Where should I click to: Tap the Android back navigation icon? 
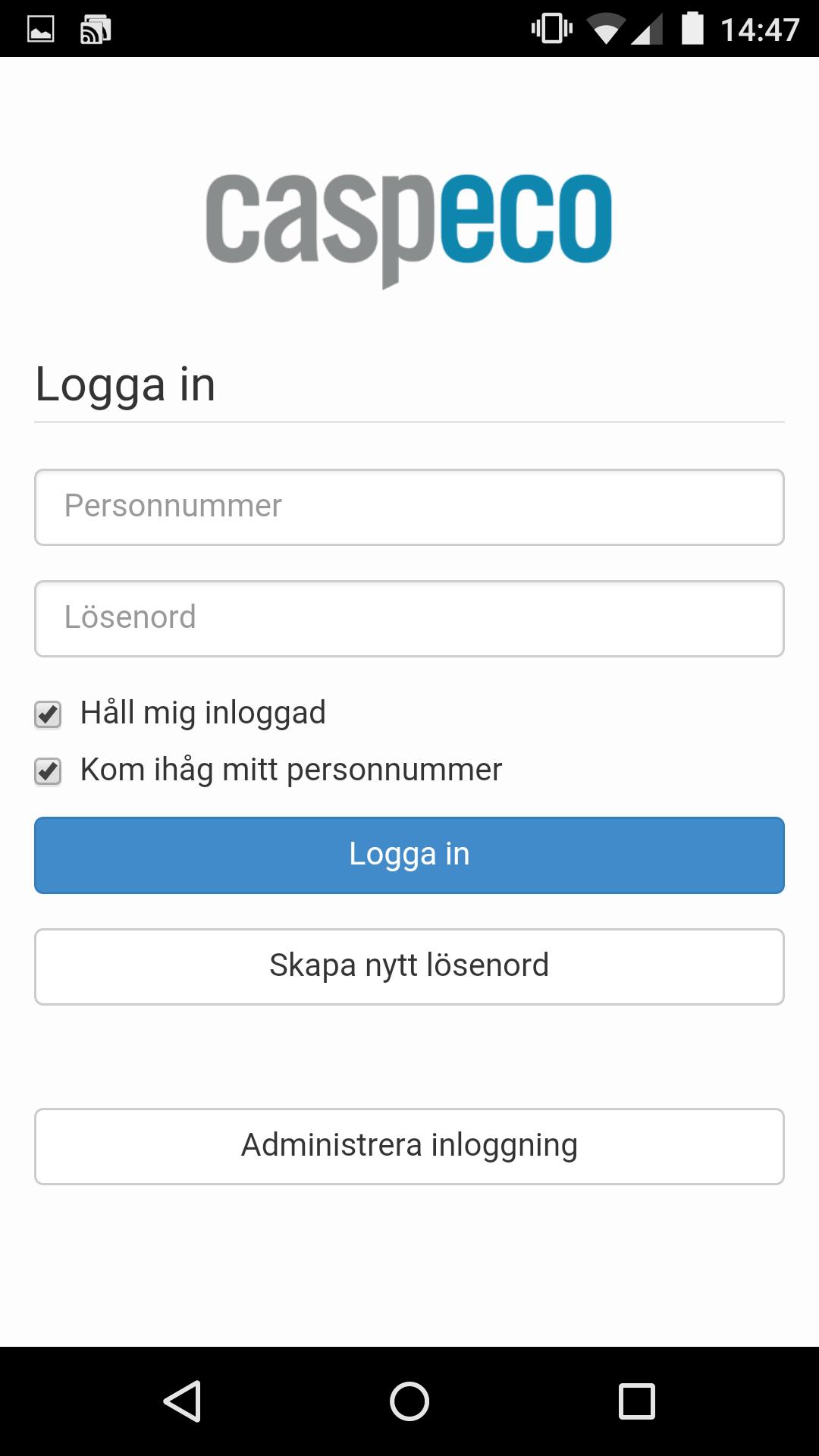pos(182,1401)
